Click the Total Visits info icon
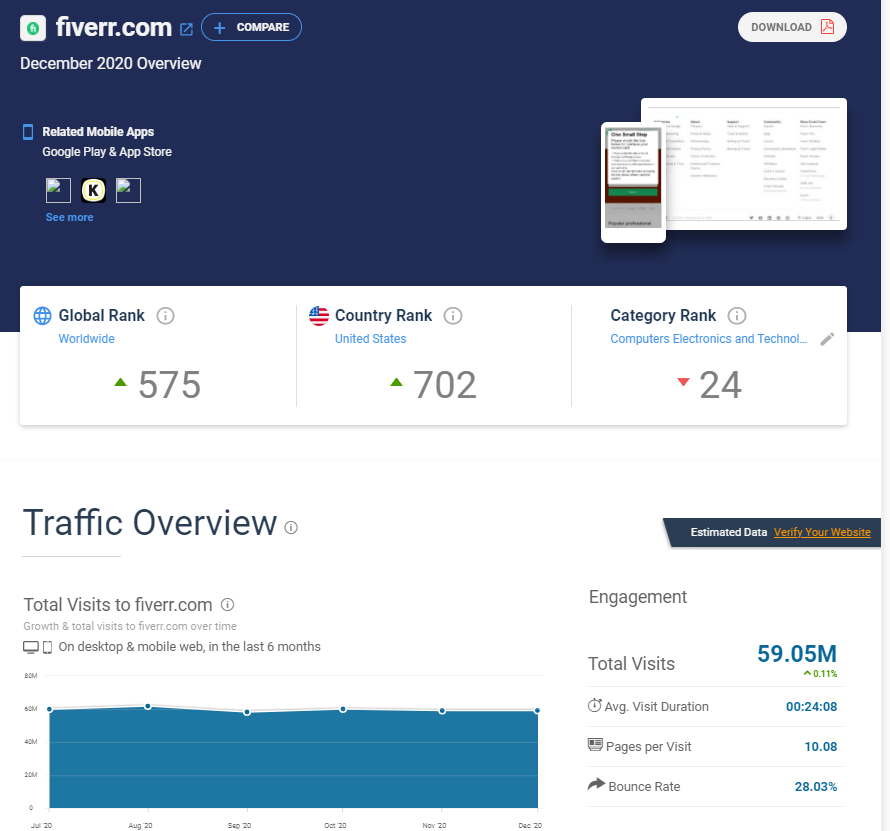This screenshot has height=831, width=890. tap(226, 604)
